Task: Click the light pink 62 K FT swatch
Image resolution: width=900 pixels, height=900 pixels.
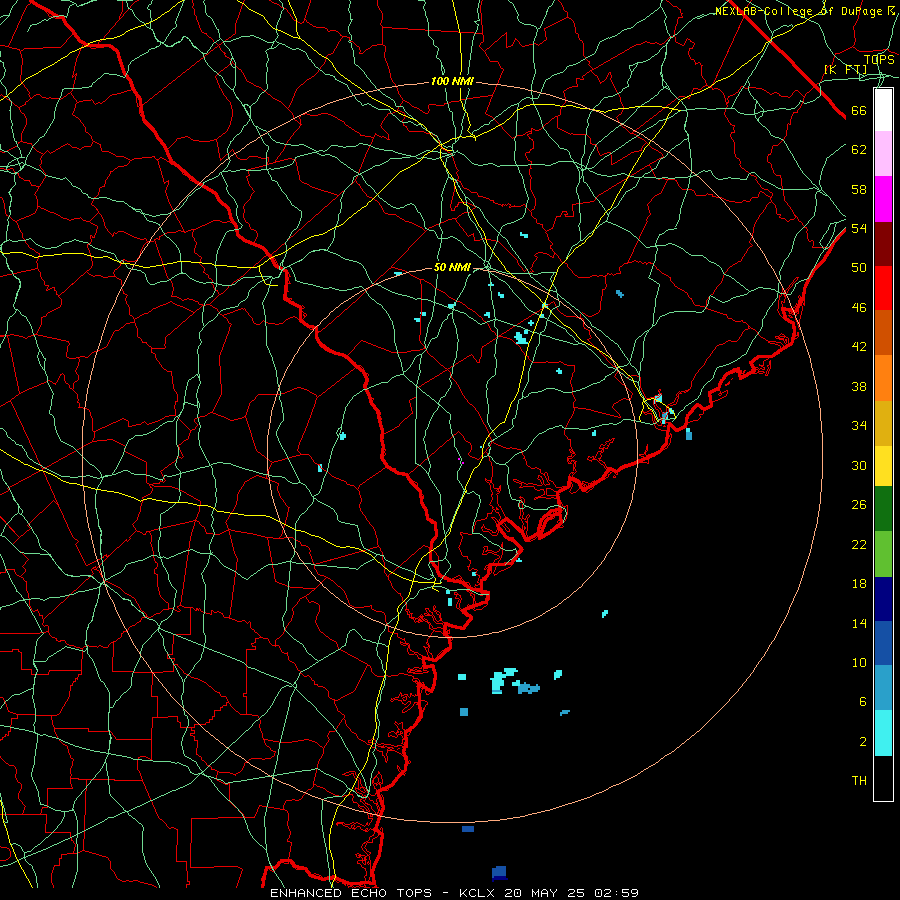Action: coord(883,153)
